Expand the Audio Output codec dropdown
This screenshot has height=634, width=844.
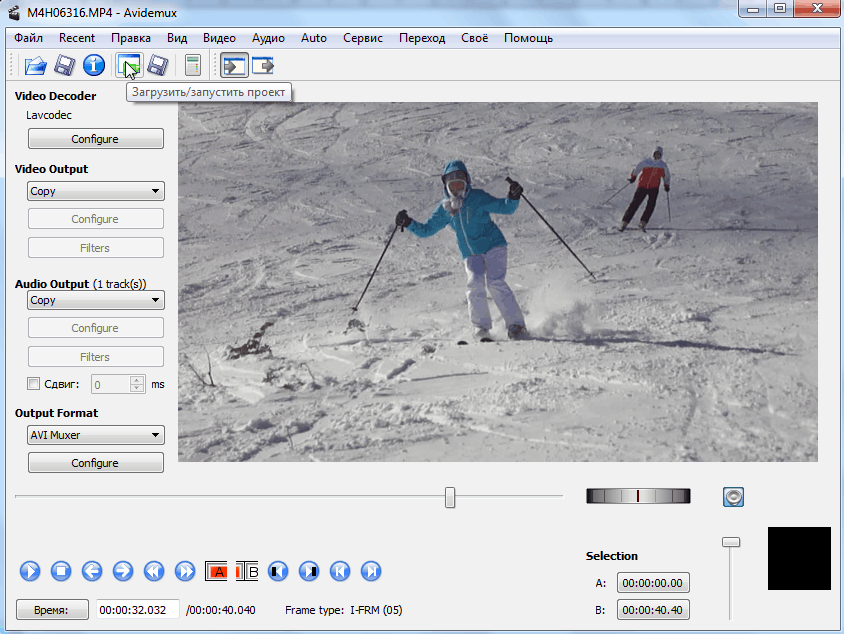point(95,300)
